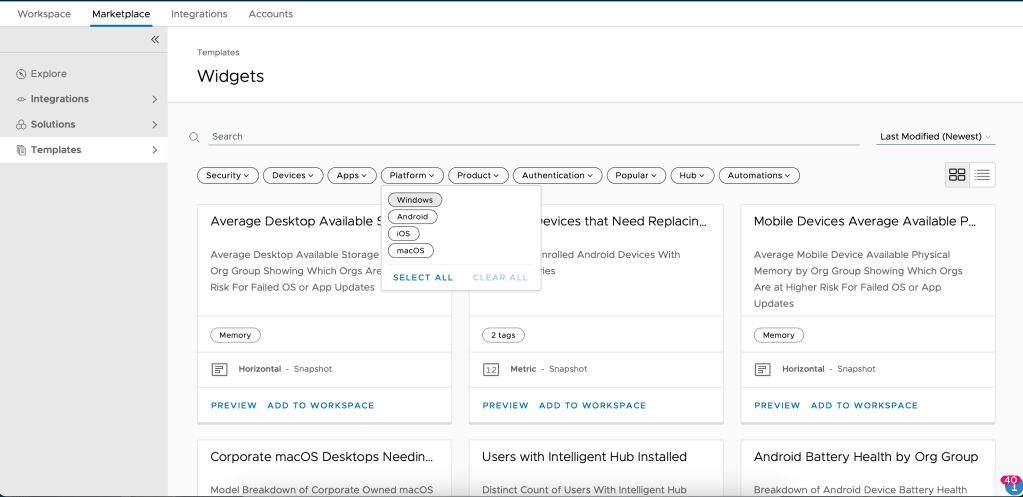The width and height of the screenshot is (1023, 497).
Task: Open the Last Modified sort dropdown
Action: [935, 137]
